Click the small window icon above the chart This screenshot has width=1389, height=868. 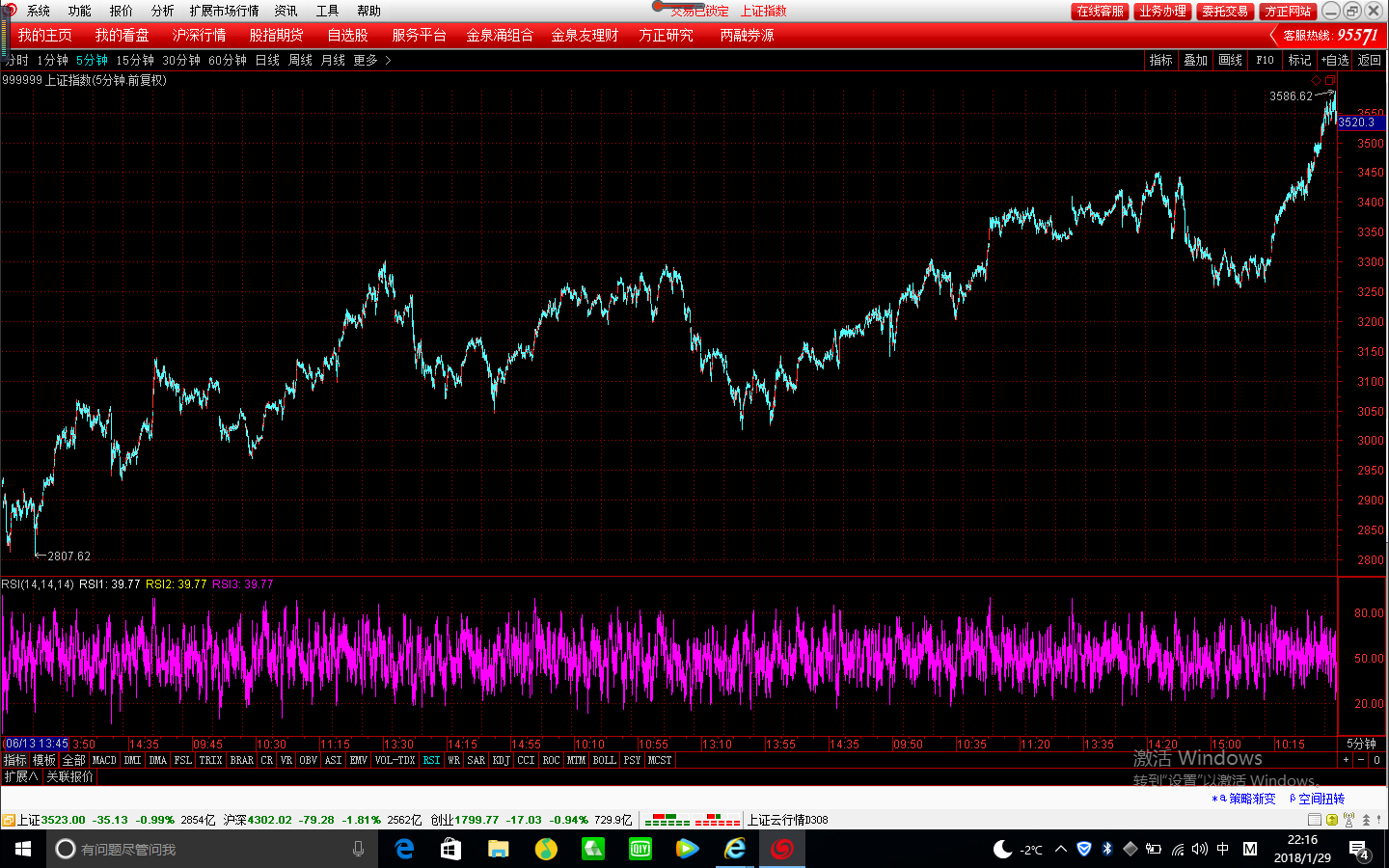pos(1330,80)
